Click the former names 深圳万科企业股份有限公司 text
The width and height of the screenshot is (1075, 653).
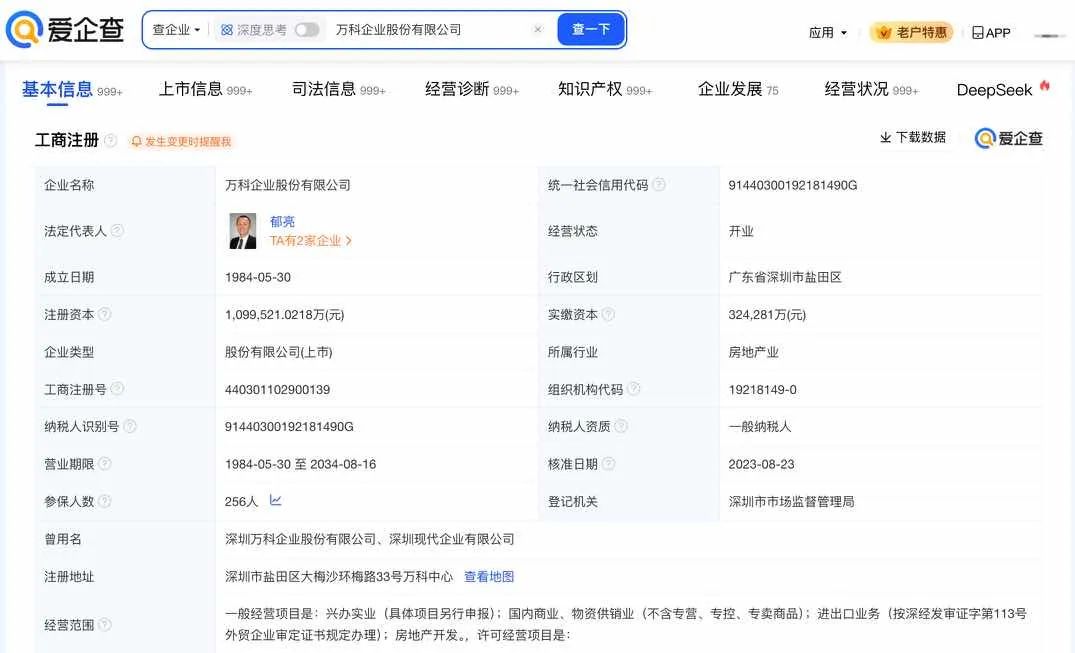click(301, 539)
